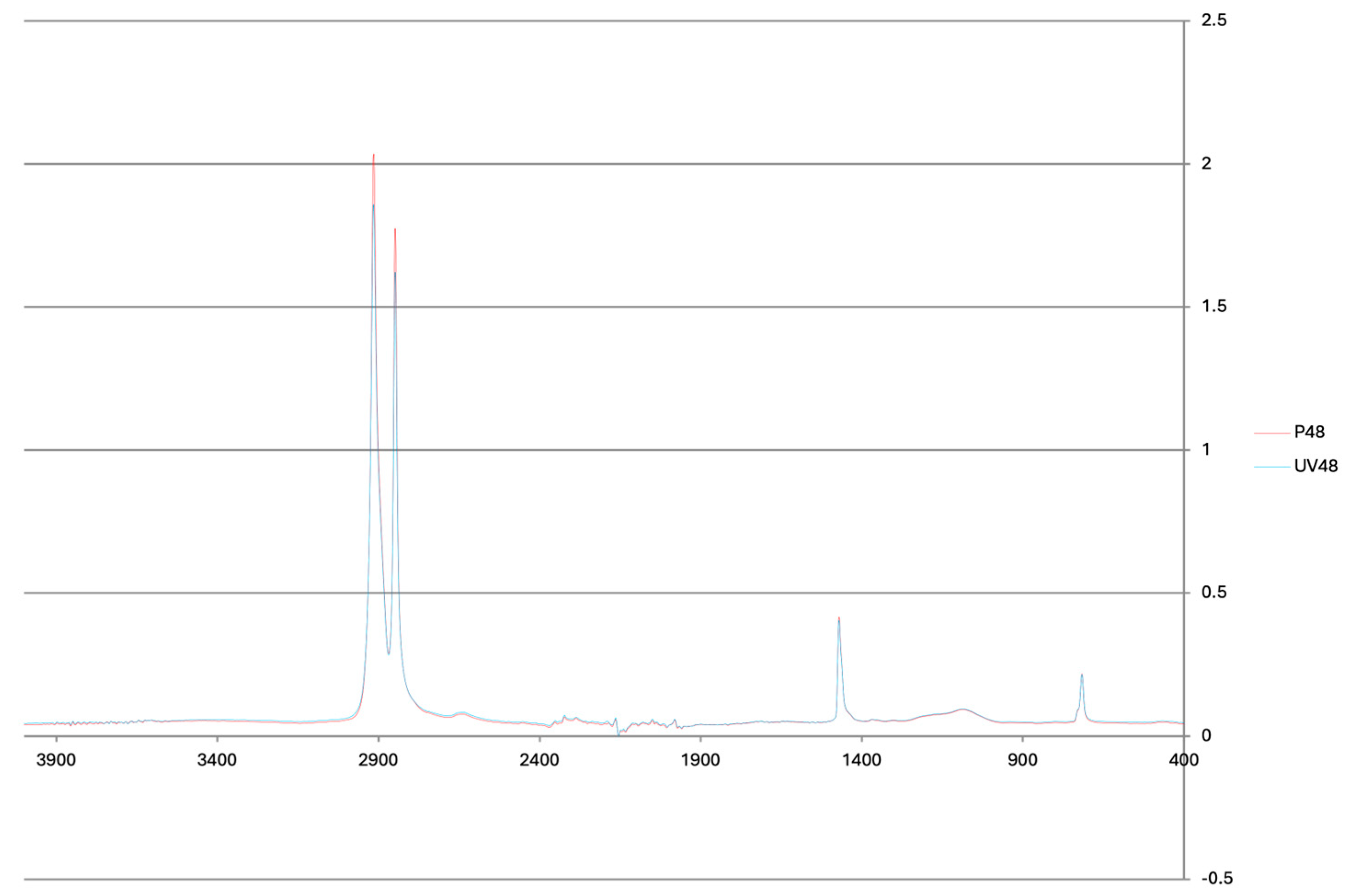Click the small peak tip near 720 wavenumber
The image size is (1345, 896).
pos(1082,675)
